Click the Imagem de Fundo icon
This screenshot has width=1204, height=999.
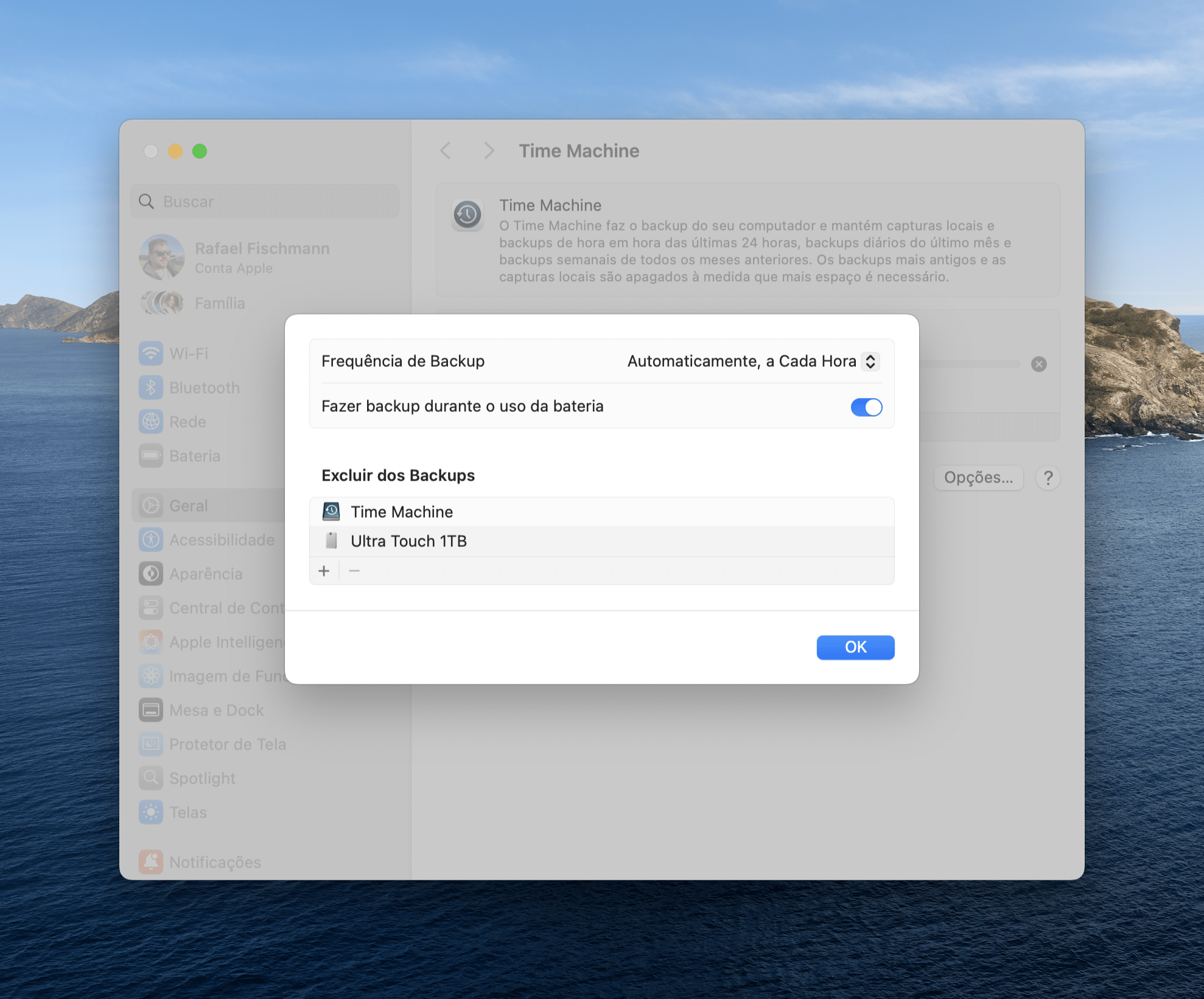click(x=151, y=676)
